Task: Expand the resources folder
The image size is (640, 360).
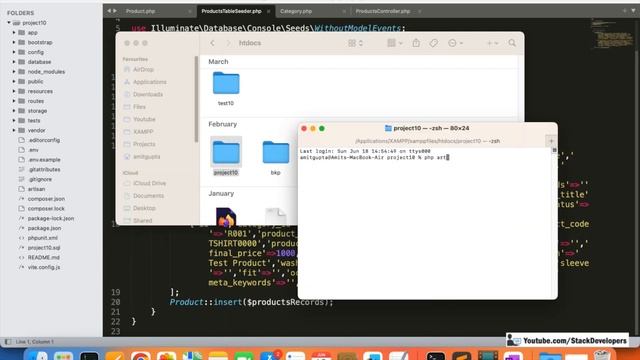Action: click(x=14, y=91)
